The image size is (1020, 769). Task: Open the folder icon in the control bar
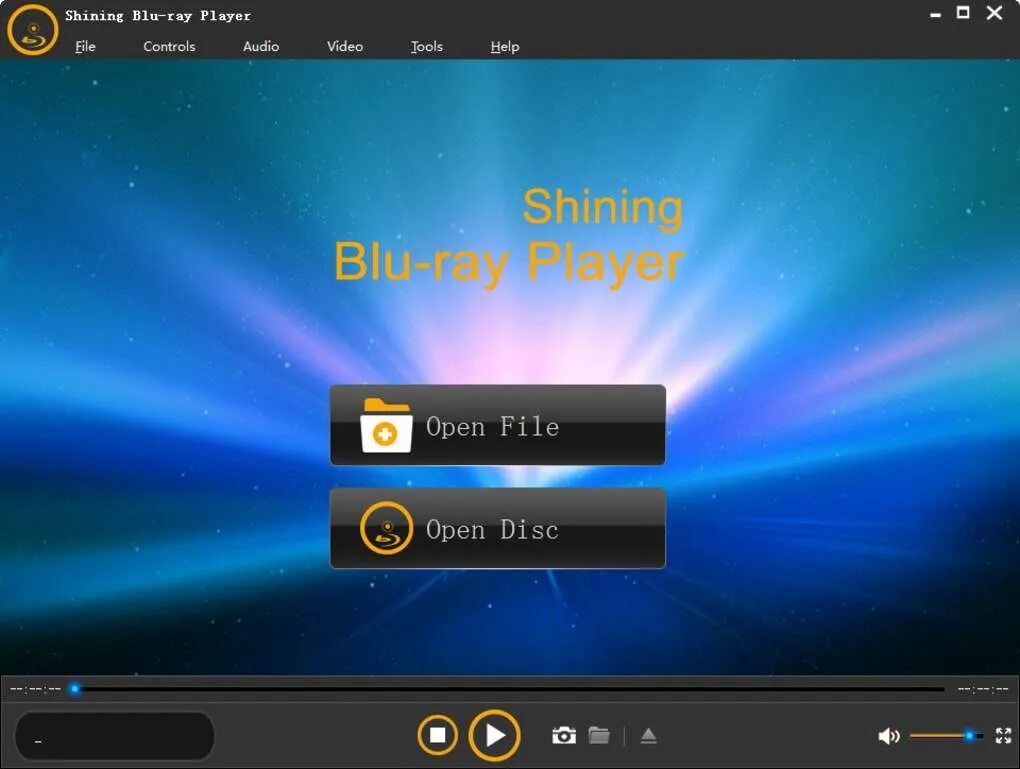599,735
